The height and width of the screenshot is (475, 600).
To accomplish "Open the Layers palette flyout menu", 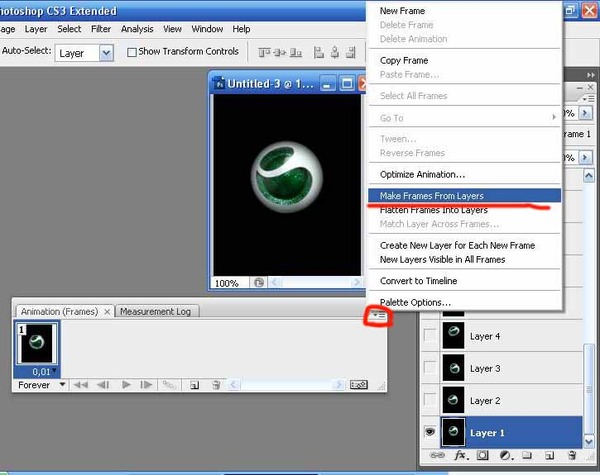I will coord(588,99).
